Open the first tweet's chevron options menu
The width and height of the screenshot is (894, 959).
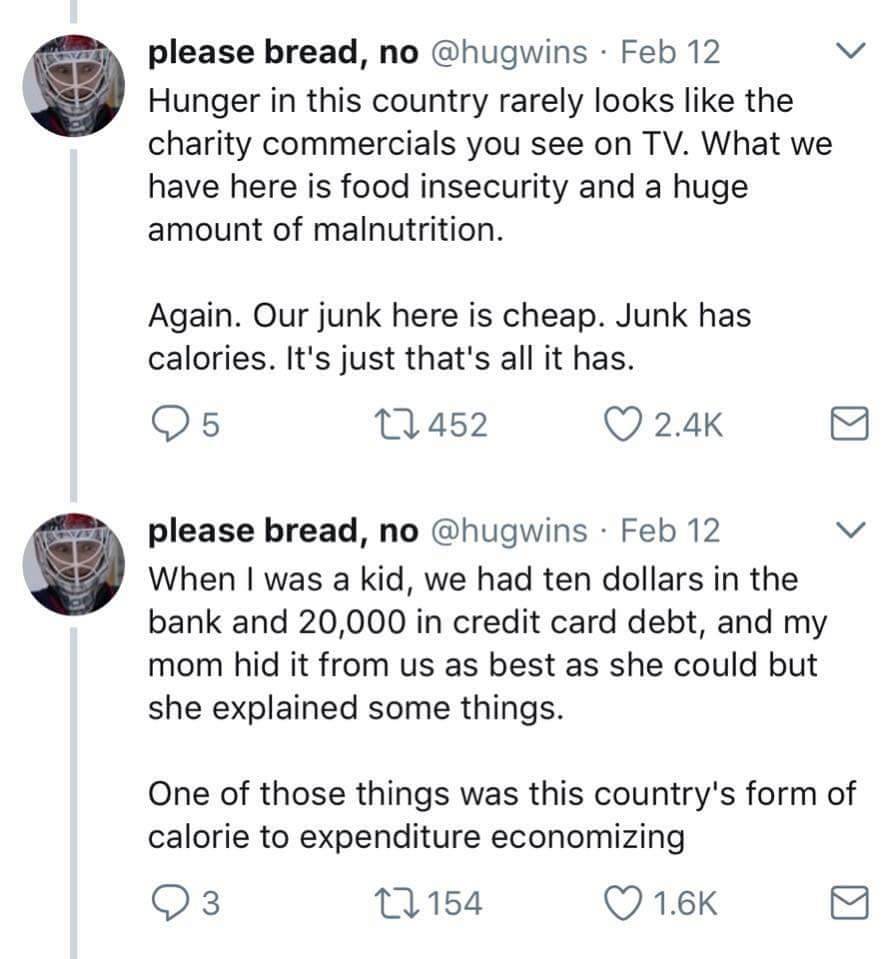[850, 51]
